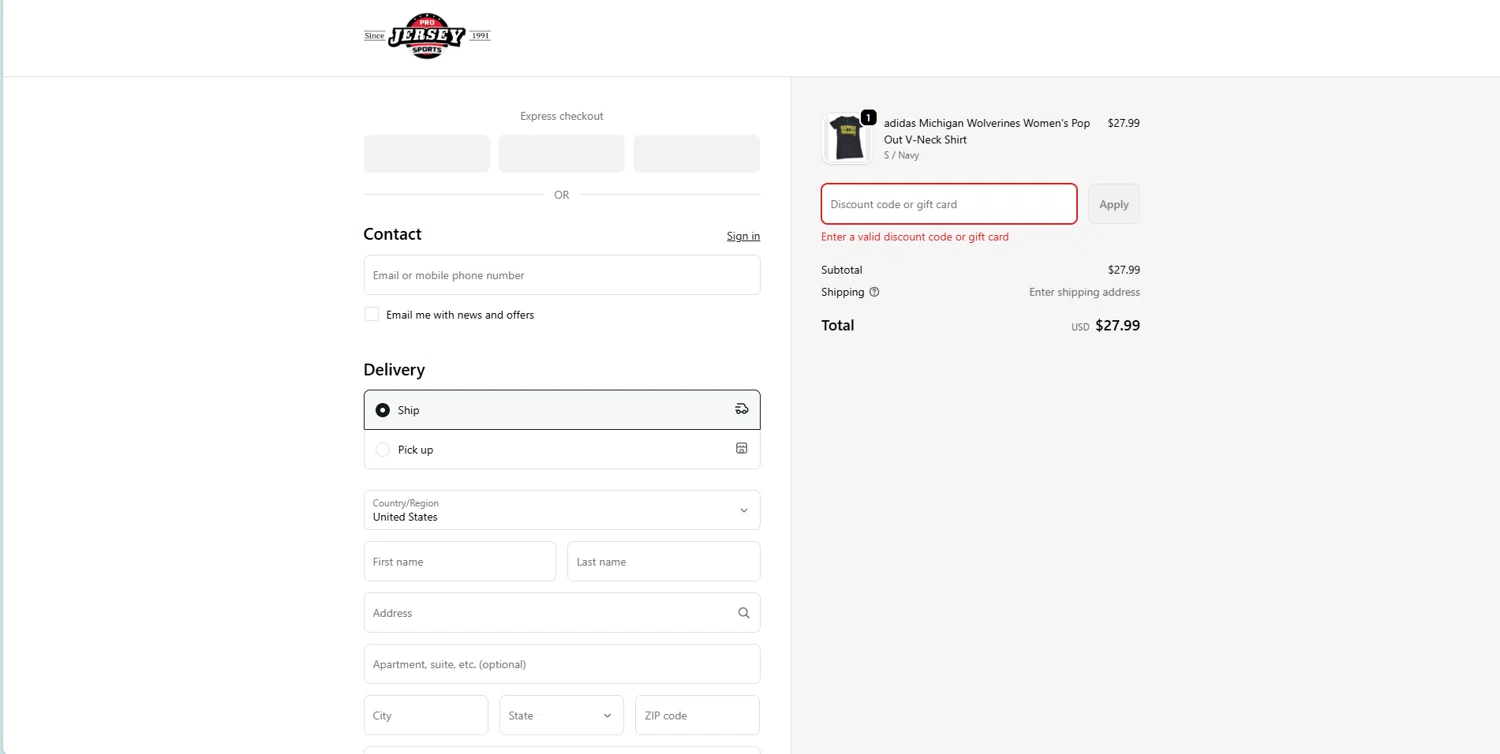
Task: Click the Express checkout heading
Action: 562,116
